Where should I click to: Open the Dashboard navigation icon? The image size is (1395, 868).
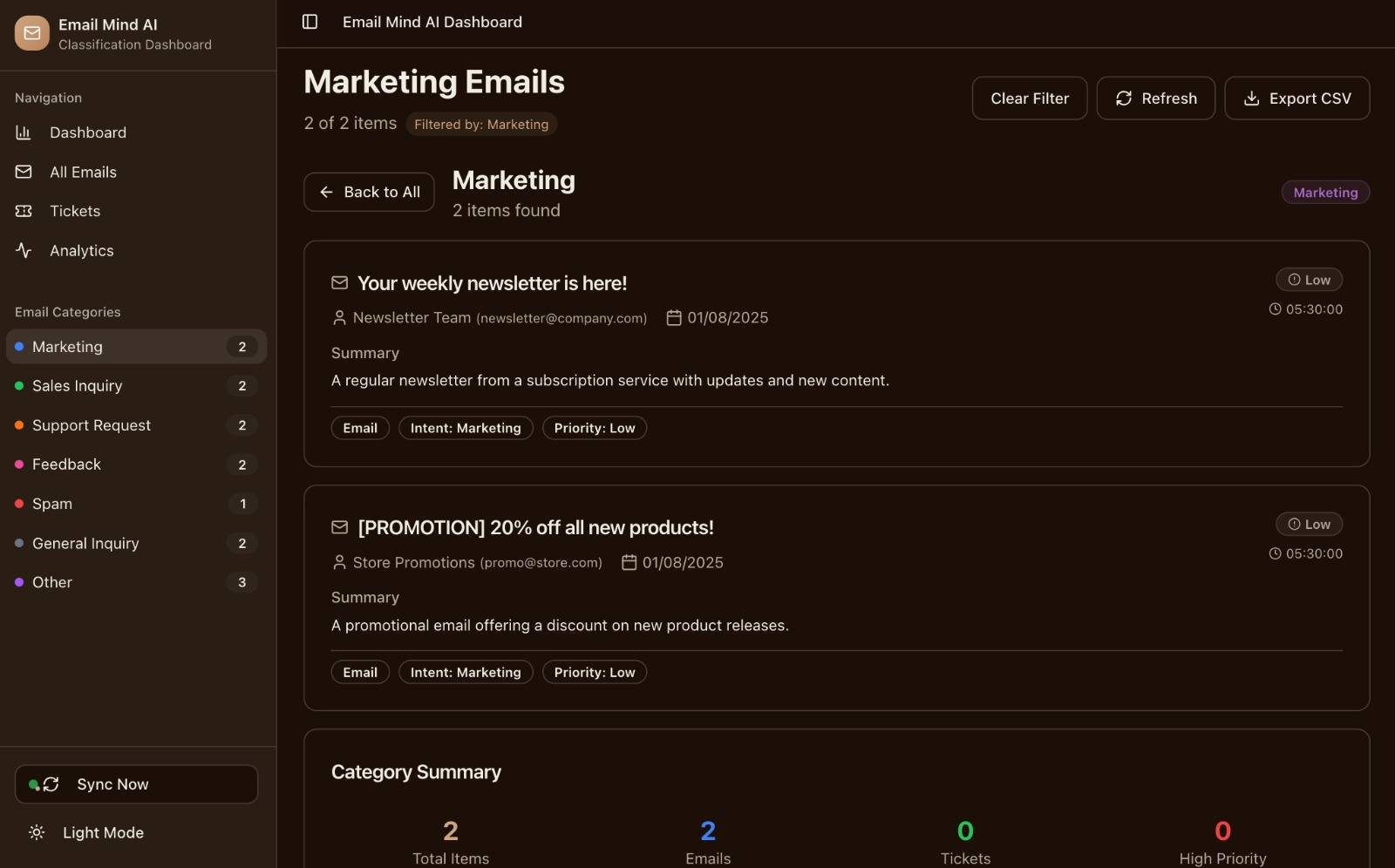[24, 132]
